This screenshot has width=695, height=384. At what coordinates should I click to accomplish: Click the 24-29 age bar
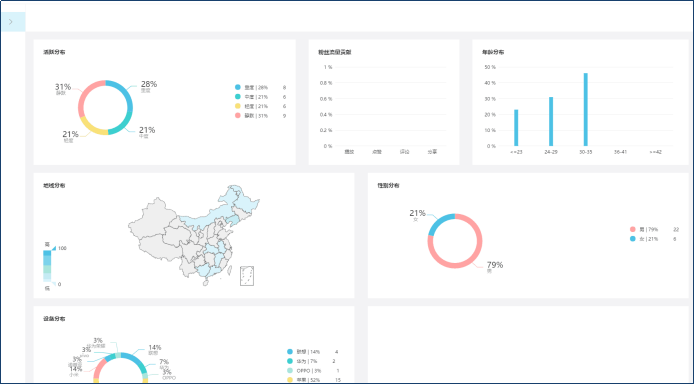(x=551, y=121)
